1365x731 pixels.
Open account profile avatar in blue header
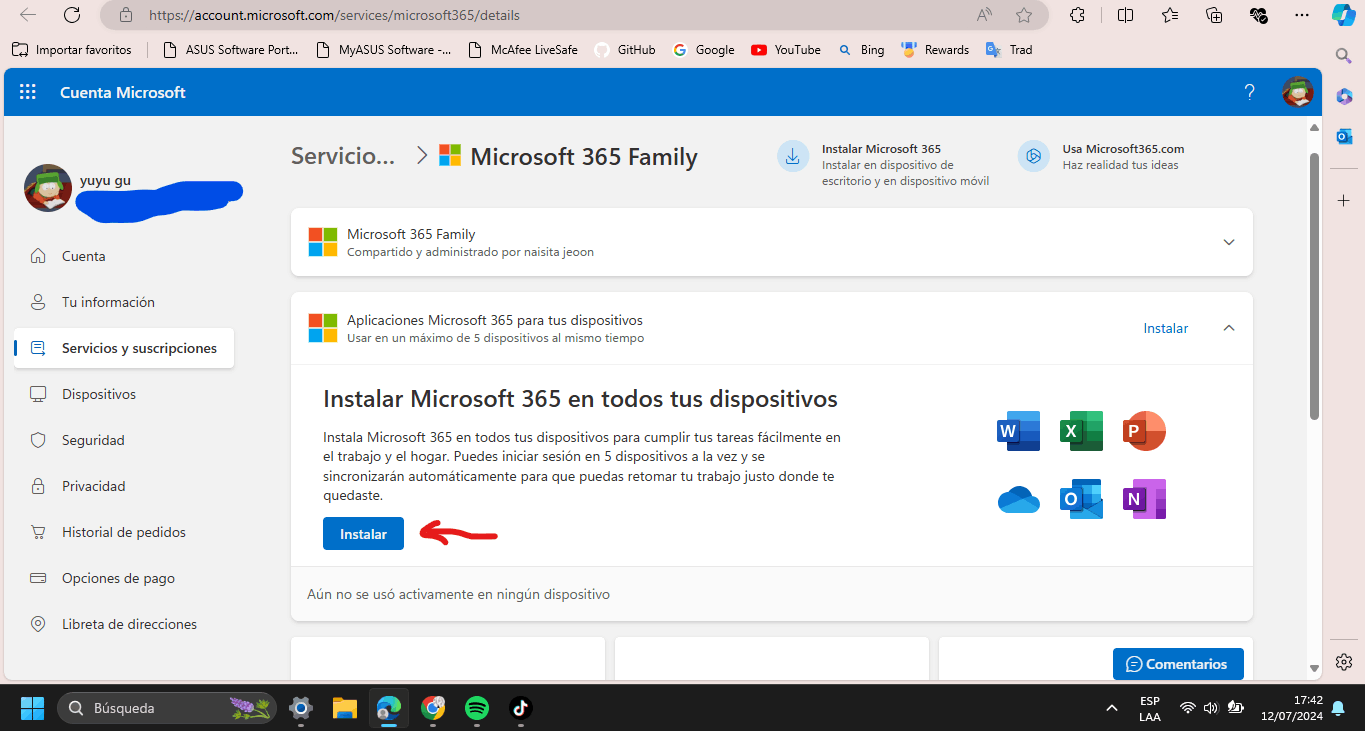(x=1298, y=92)
